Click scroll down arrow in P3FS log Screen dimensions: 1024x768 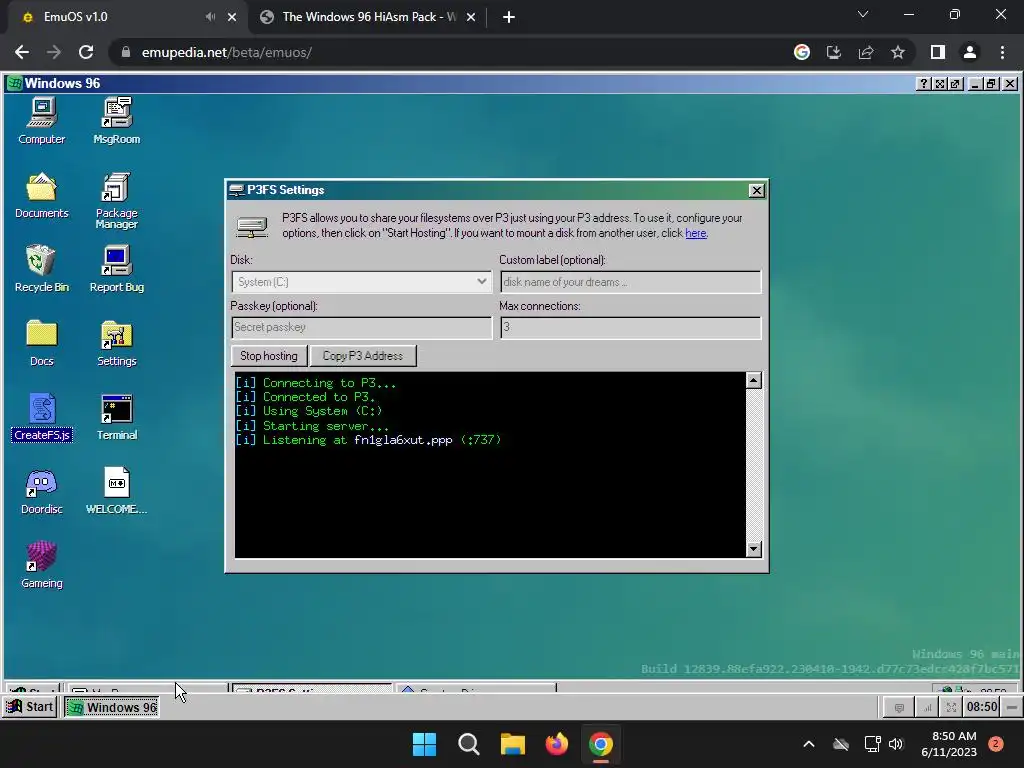(754, 549)
